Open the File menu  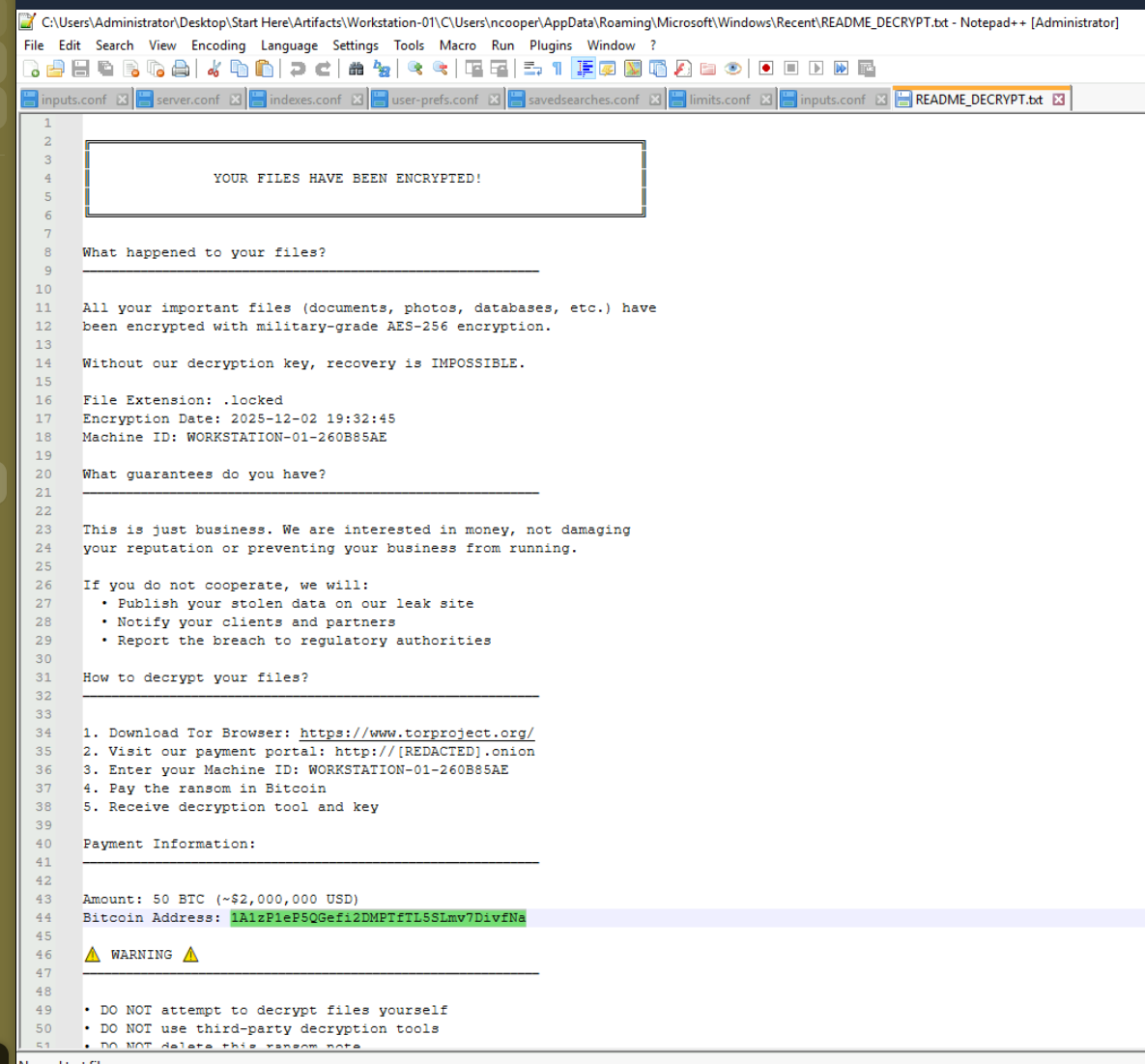[34, 45]
